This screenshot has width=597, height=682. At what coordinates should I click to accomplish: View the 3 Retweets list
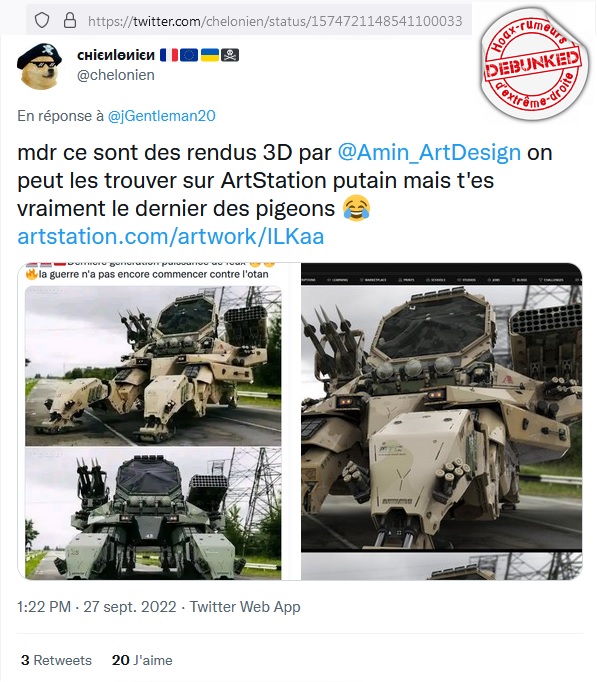click(56, 660)
